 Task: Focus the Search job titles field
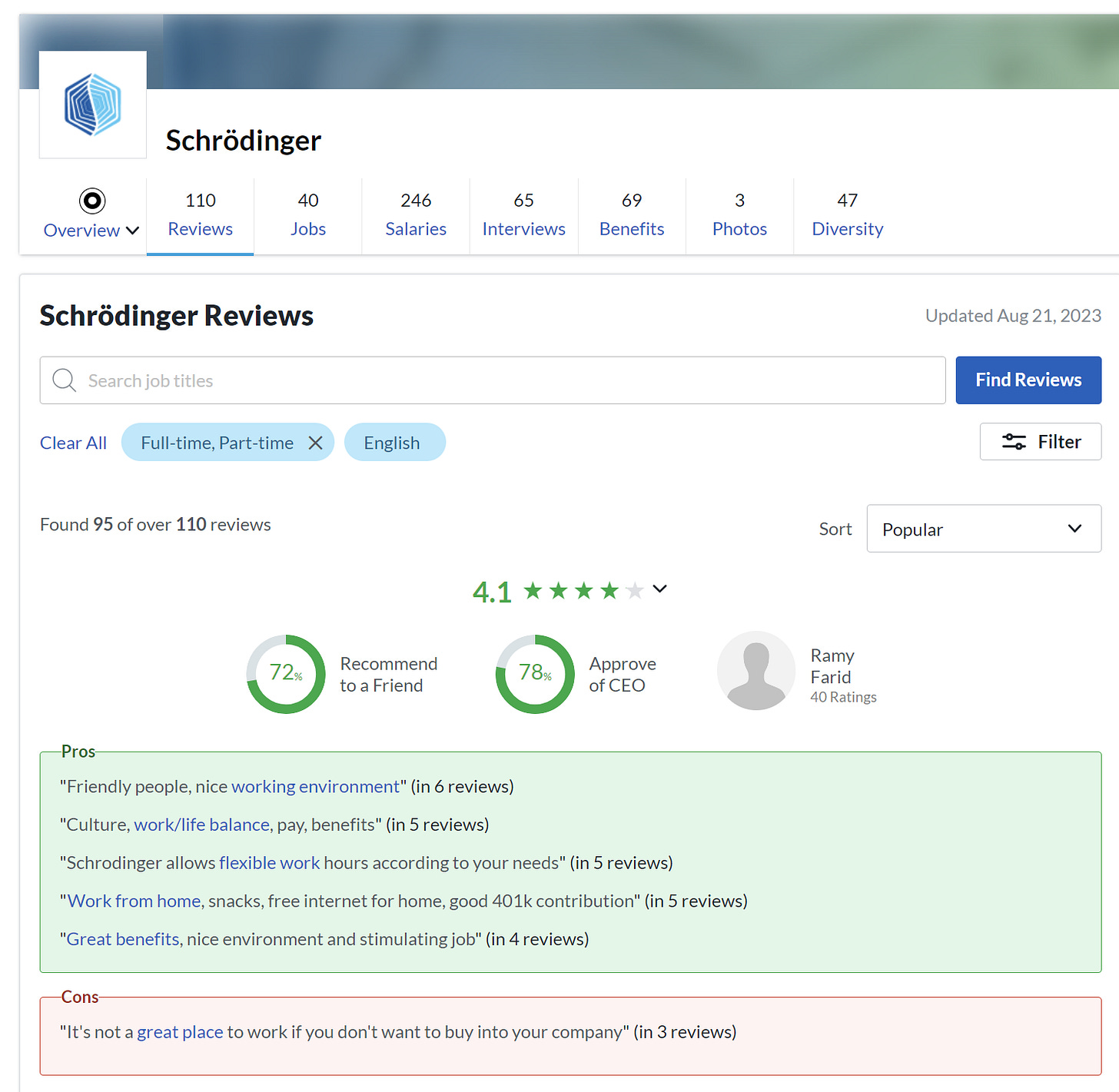coord(493,380)
